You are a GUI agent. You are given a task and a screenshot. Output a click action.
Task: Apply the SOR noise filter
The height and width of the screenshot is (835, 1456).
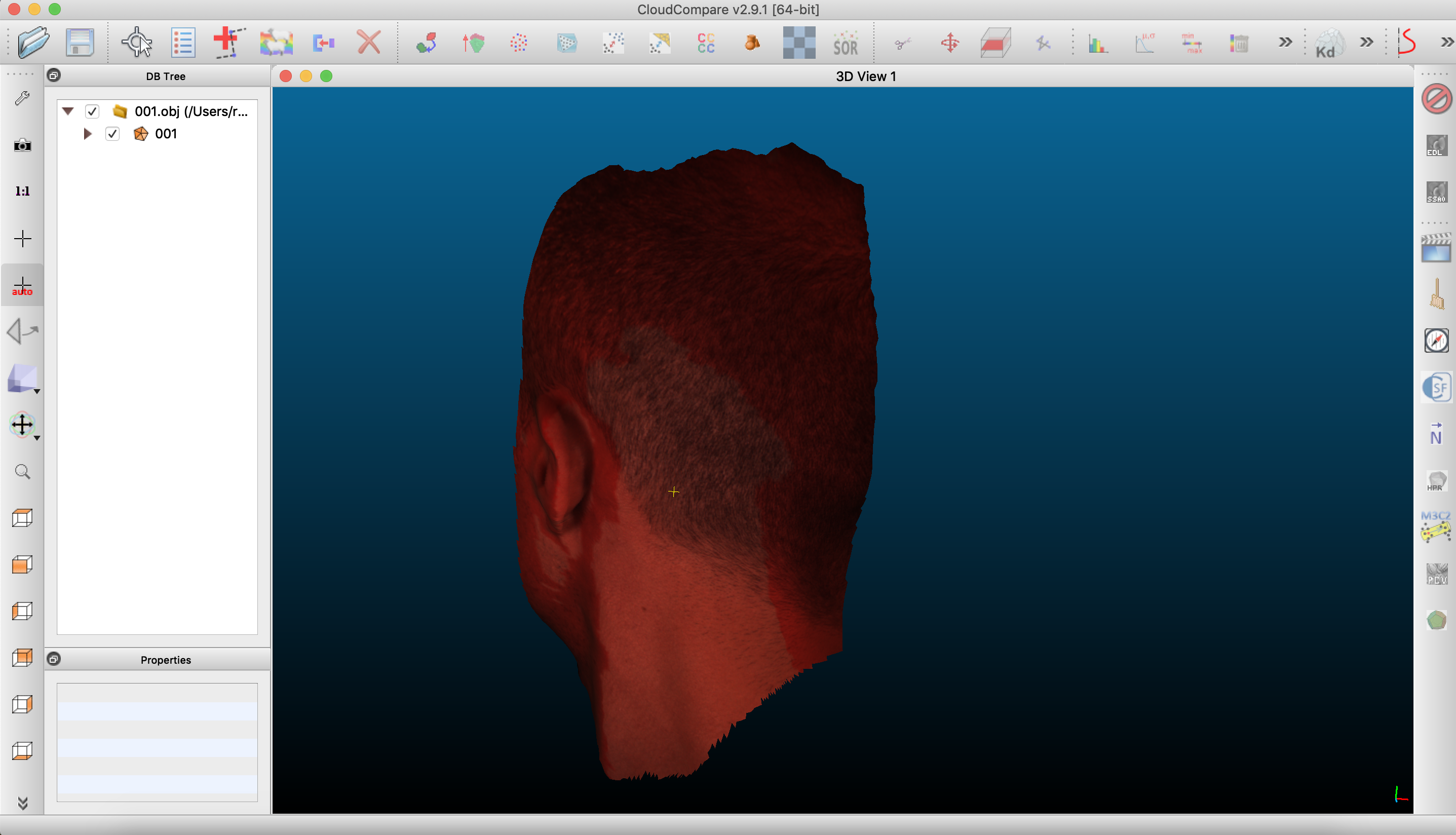845,42
